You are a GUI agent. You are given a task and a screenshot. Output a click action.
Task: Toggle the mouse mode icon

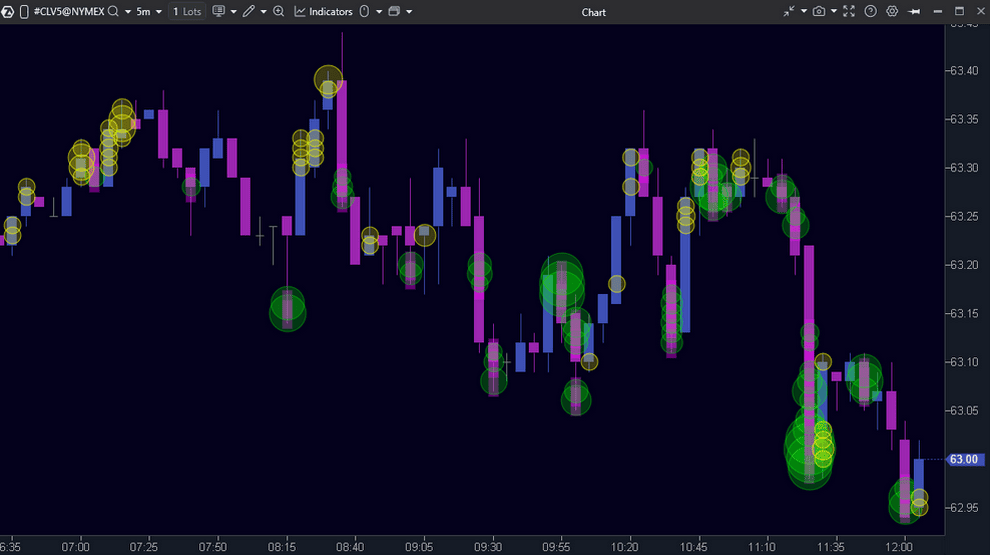point(363,12)
